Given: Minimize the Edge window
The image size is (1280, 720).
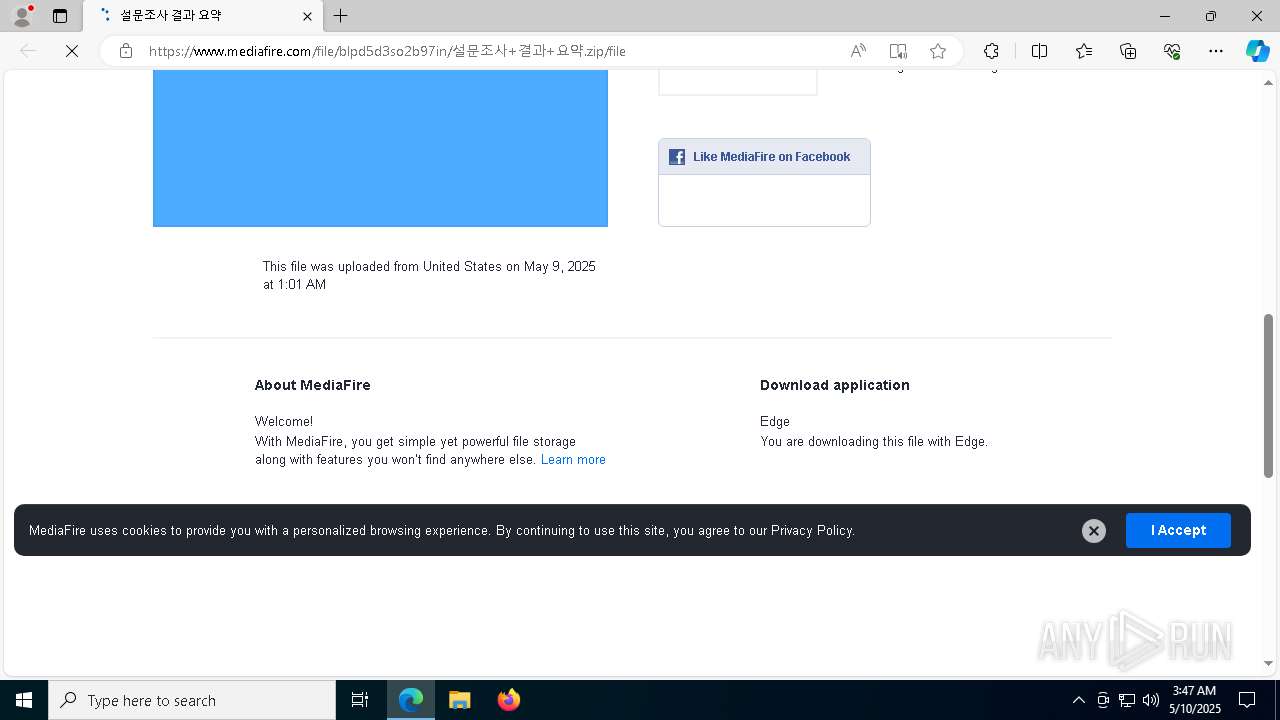Looking at the screenshot, I should click(x=1165, y=16).
